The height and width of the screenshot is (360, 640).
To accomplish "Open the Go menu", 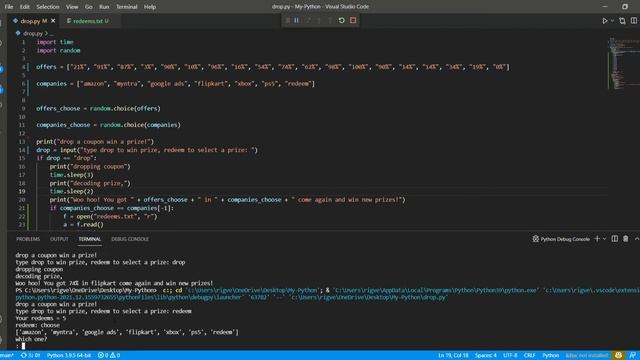I will (89, 7).
